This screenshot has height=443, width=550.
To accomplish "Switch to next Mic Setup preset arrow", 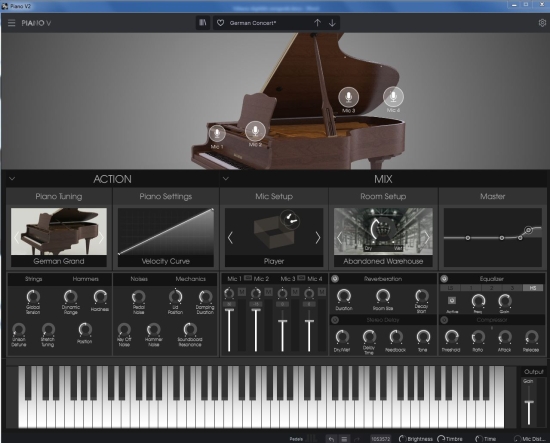I will point(317,238).
